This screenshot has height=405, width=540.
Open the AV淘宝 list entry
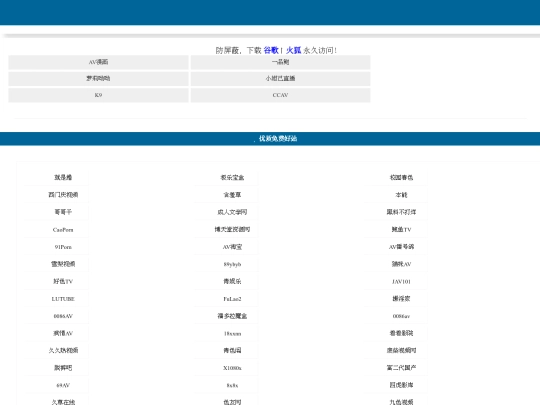coord(232,247)
